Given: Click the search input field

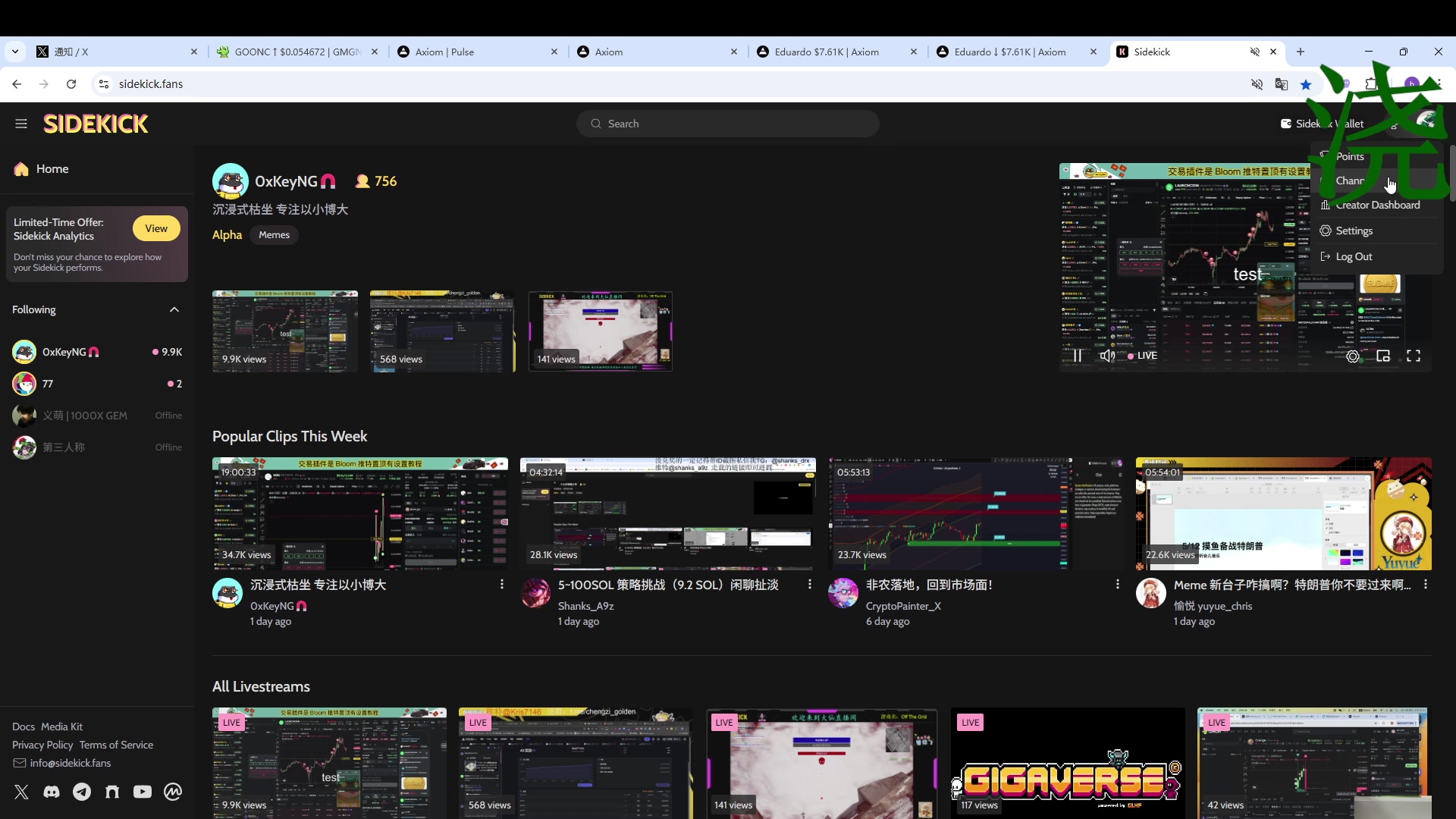Looking at the screenshot, I should (728, 124).
